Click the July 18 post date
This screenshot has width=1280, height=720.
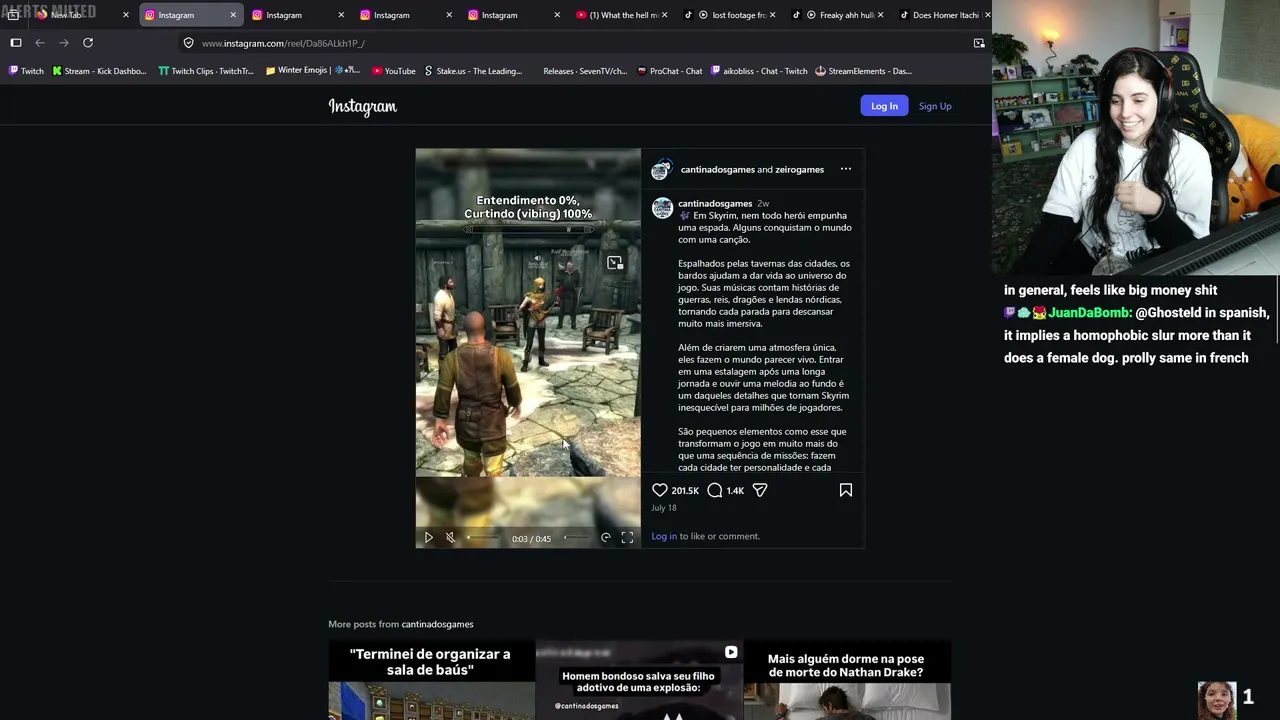[664, 508]
